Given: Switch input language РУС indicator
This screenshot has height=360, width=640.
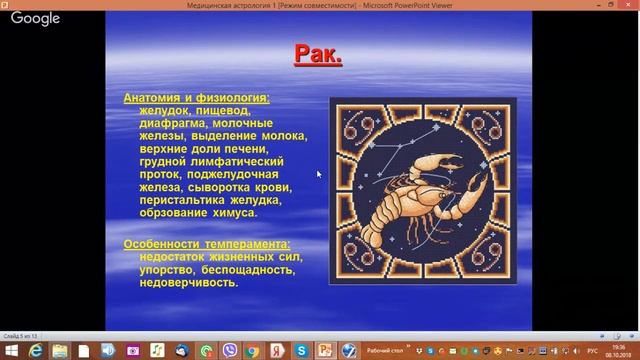Looking at the screenshot, I should click(x=593, y=351).
